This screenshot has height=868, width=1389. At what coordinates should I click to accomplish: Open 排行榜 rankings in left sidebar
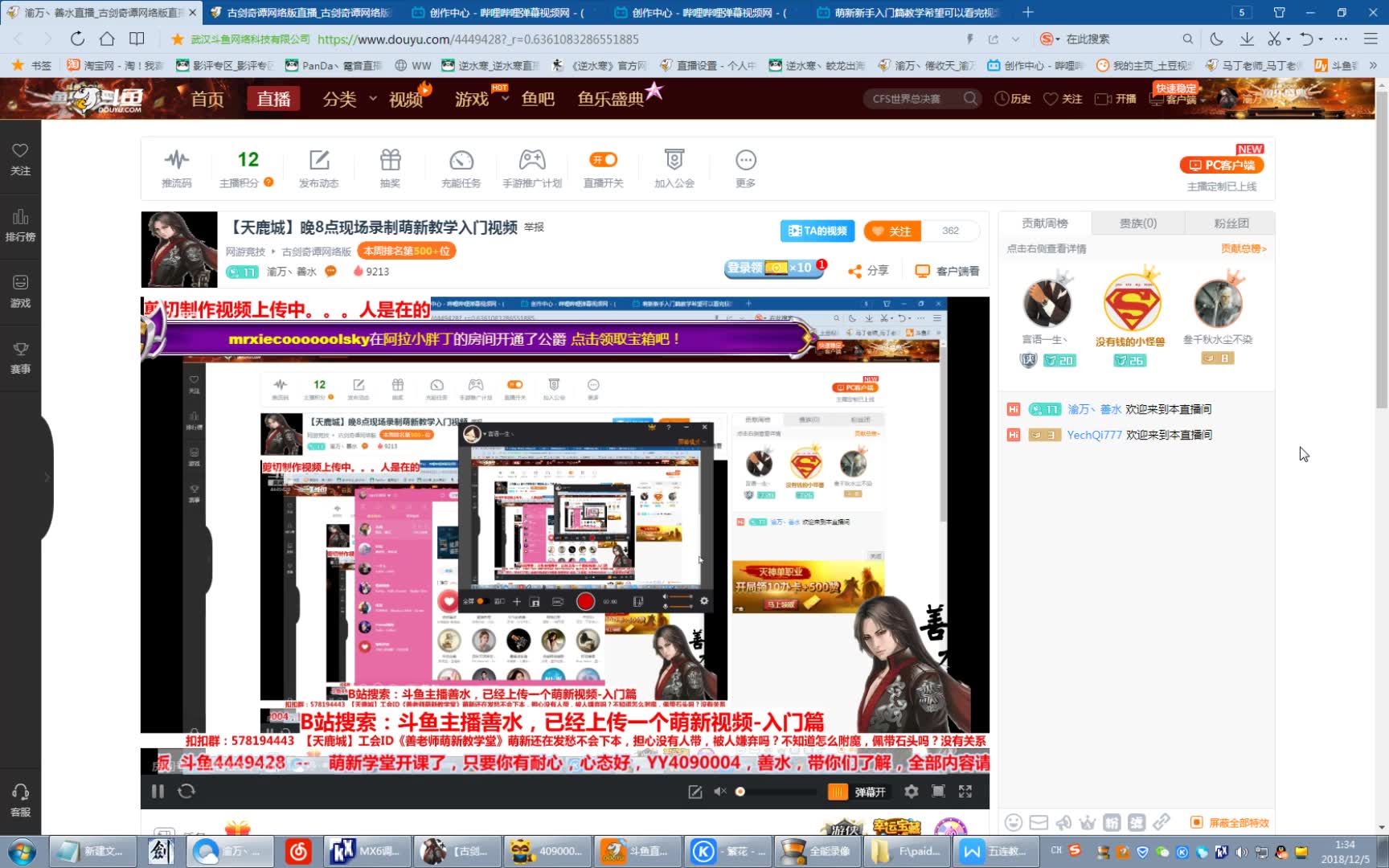click(x=20, y=225)
